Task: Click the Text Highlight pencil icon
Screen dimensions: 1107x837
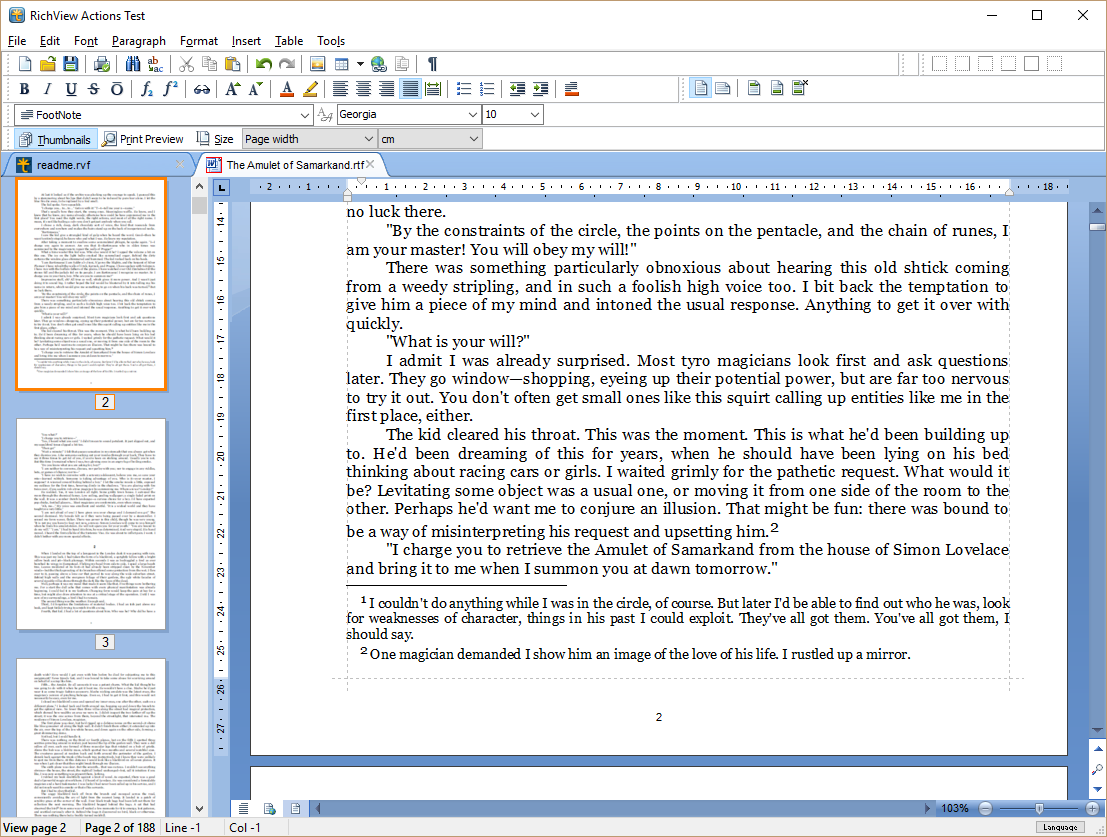Action: coord(308,89)
